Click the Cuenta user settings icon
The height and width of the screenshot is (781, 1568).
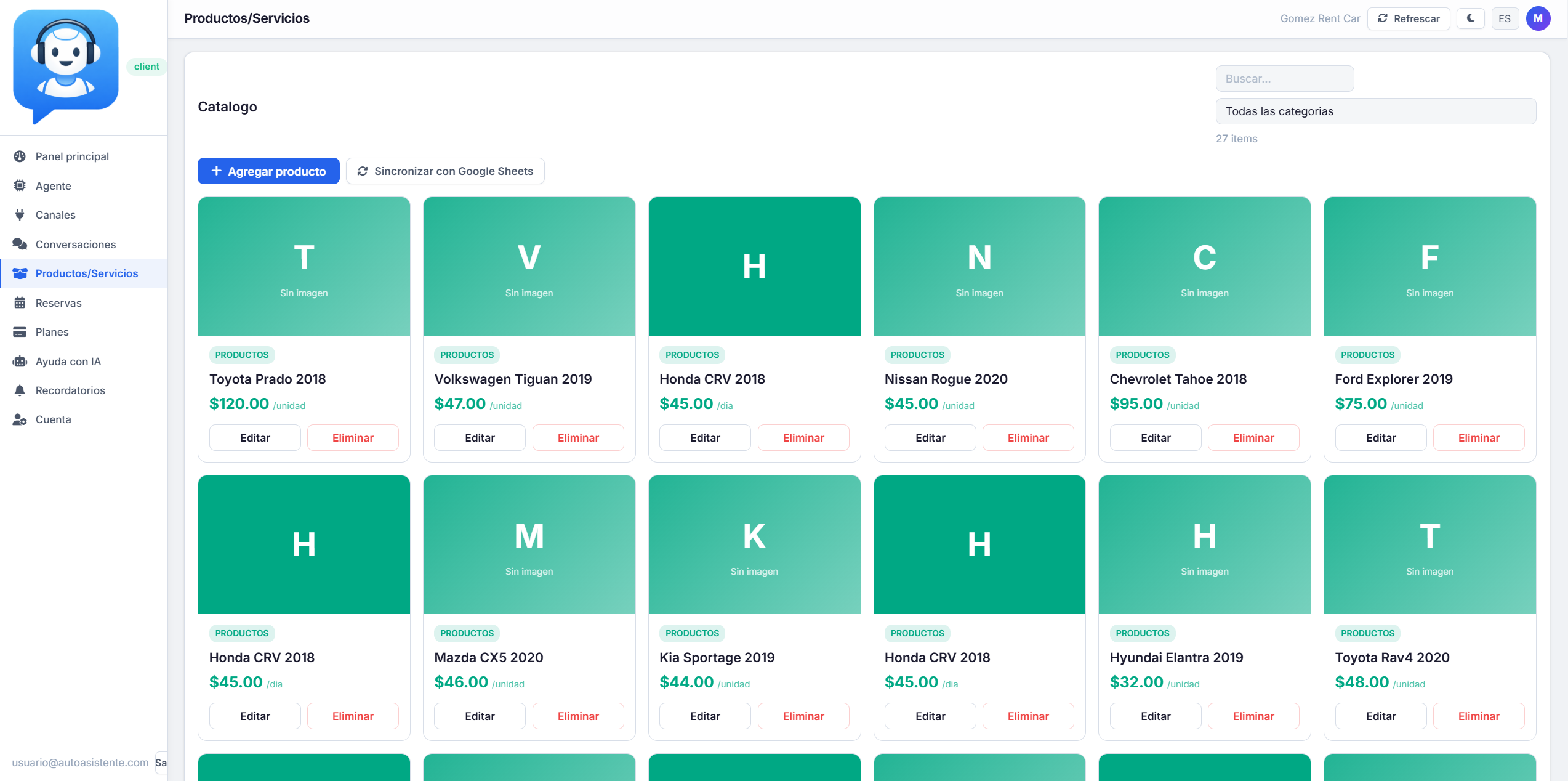click(x=20, y=419)
